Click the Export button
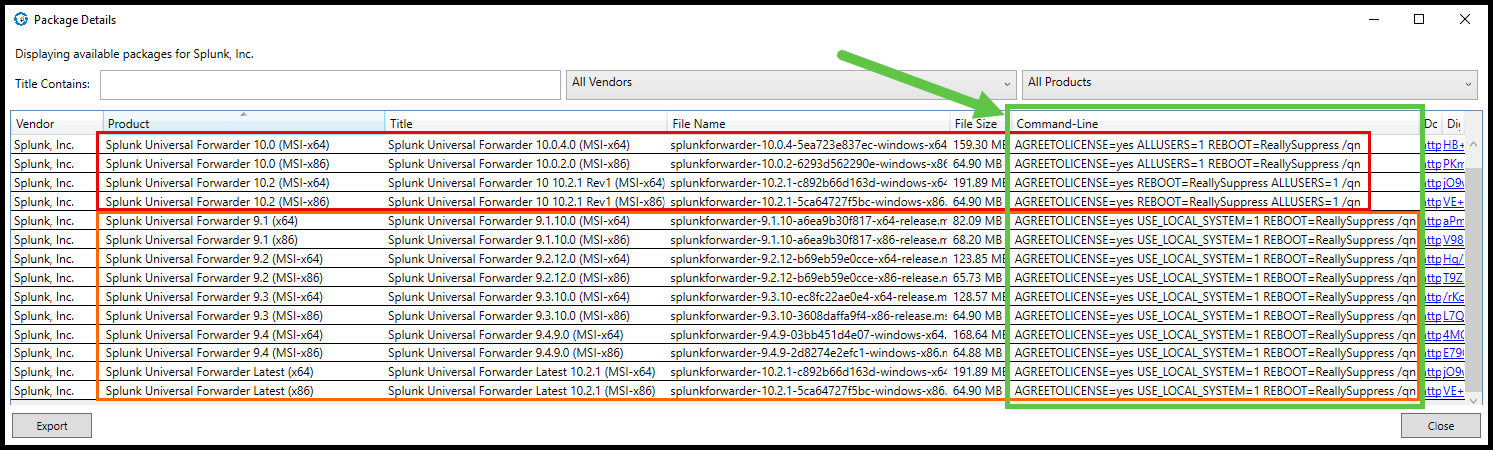Image resolution: width=1493 pixels, height=450 pixels. (52, 426)
